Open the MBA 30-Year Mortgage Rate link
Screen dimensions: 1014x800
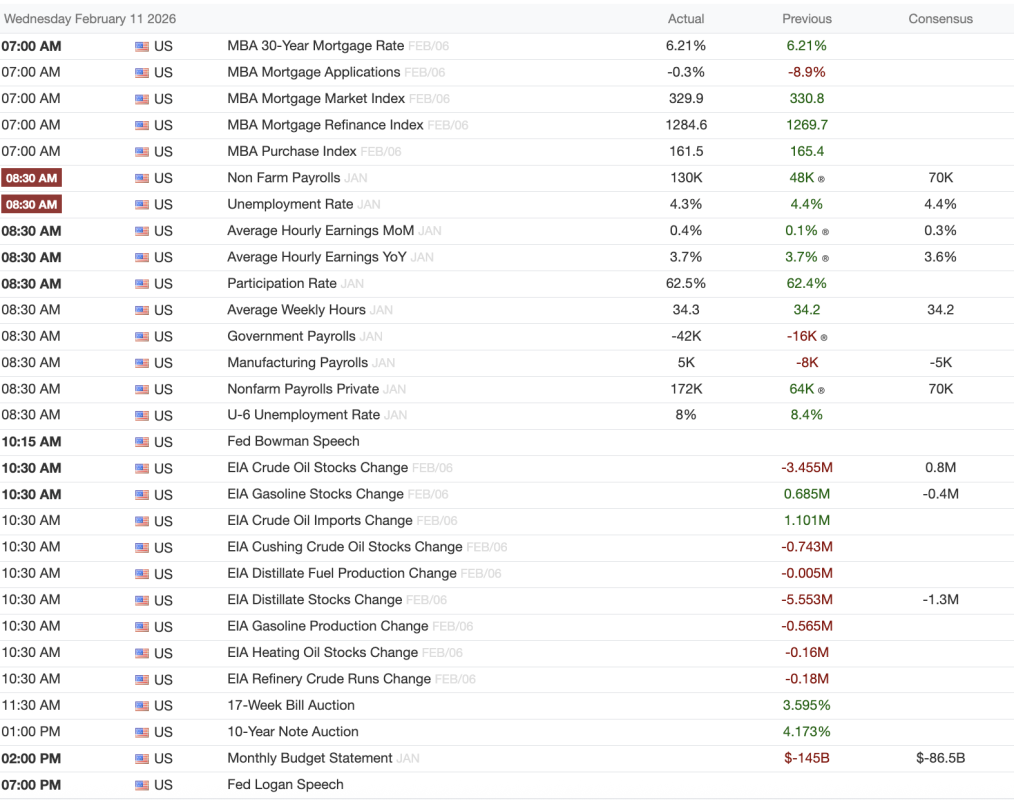tap(315, 46)
